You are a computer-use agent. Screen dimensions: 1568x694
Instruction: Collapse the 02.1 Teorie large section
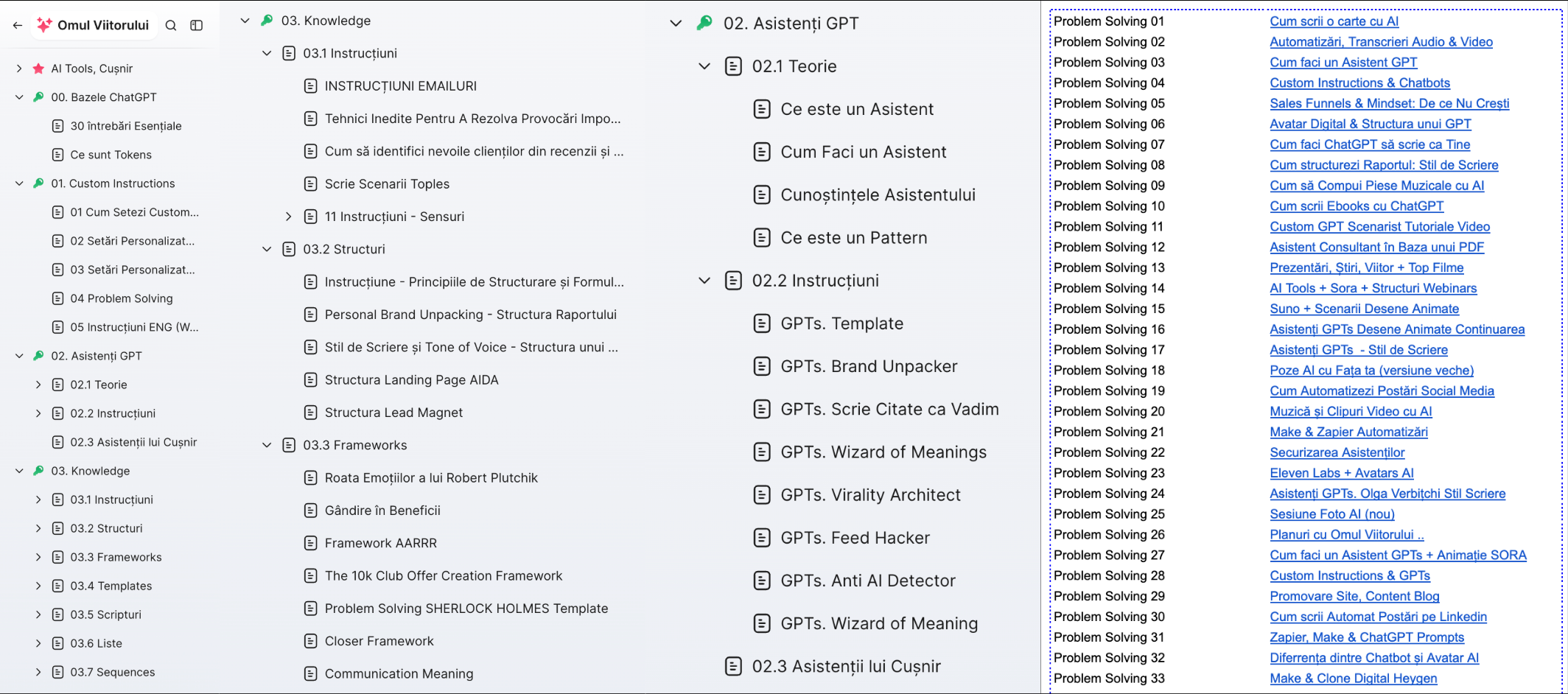(704, 66)
